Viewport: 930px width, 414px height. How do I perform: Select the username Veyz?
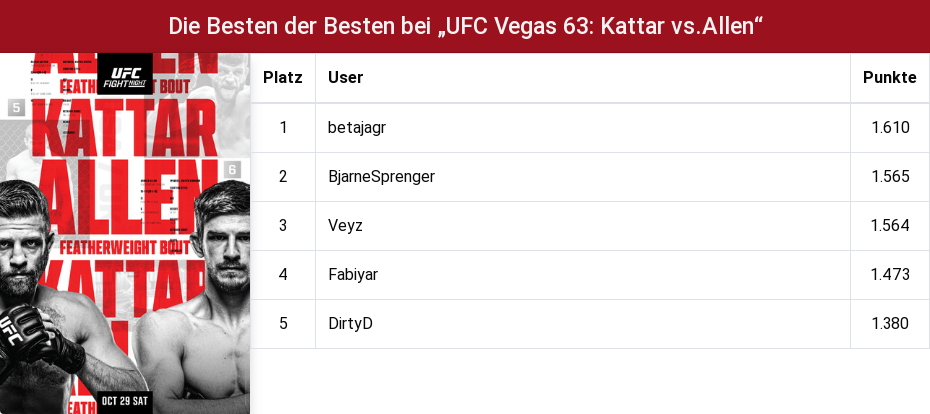tap(345, 225)
